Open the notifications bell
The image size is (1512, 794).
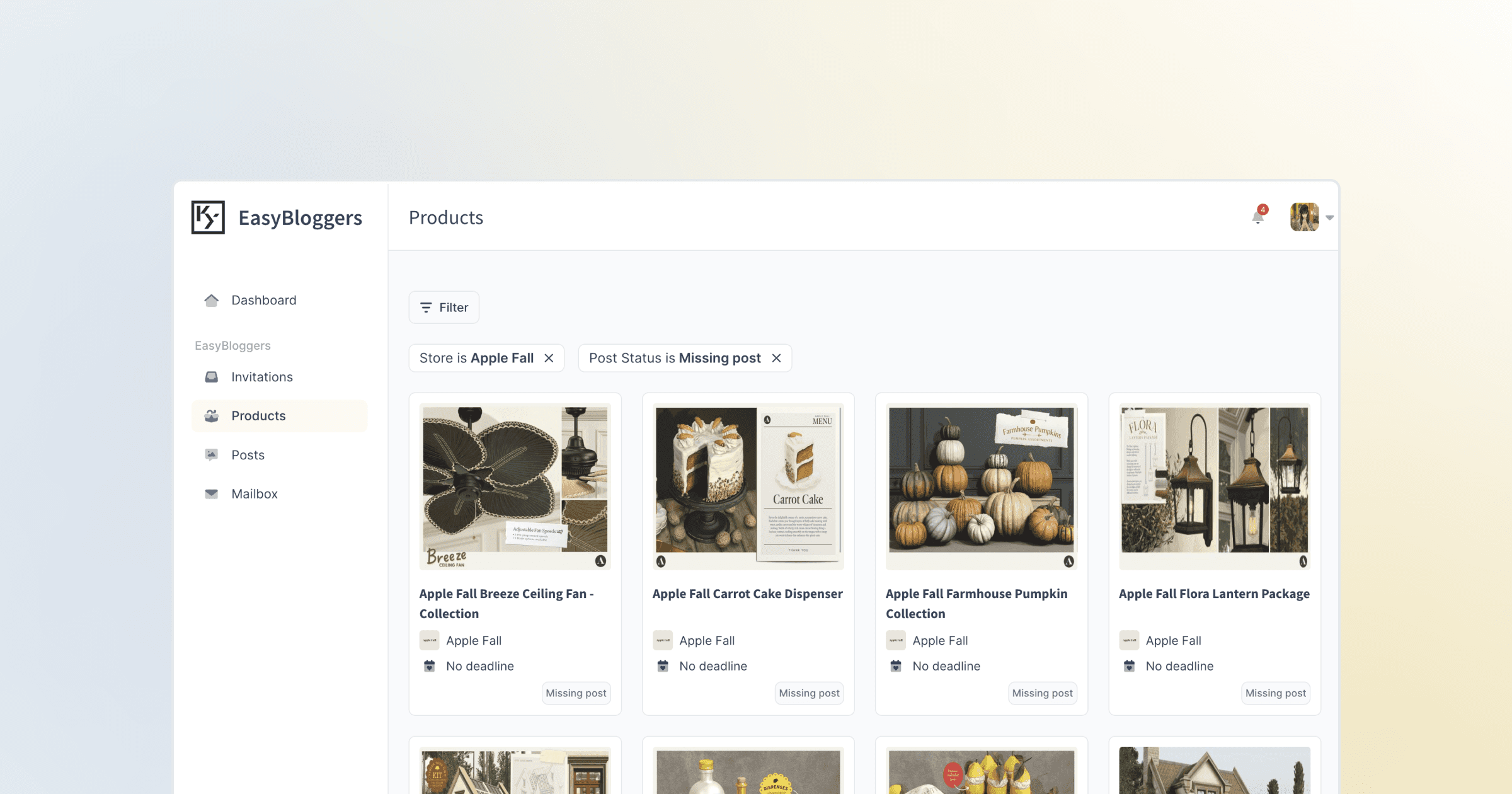click(1257, 217)
